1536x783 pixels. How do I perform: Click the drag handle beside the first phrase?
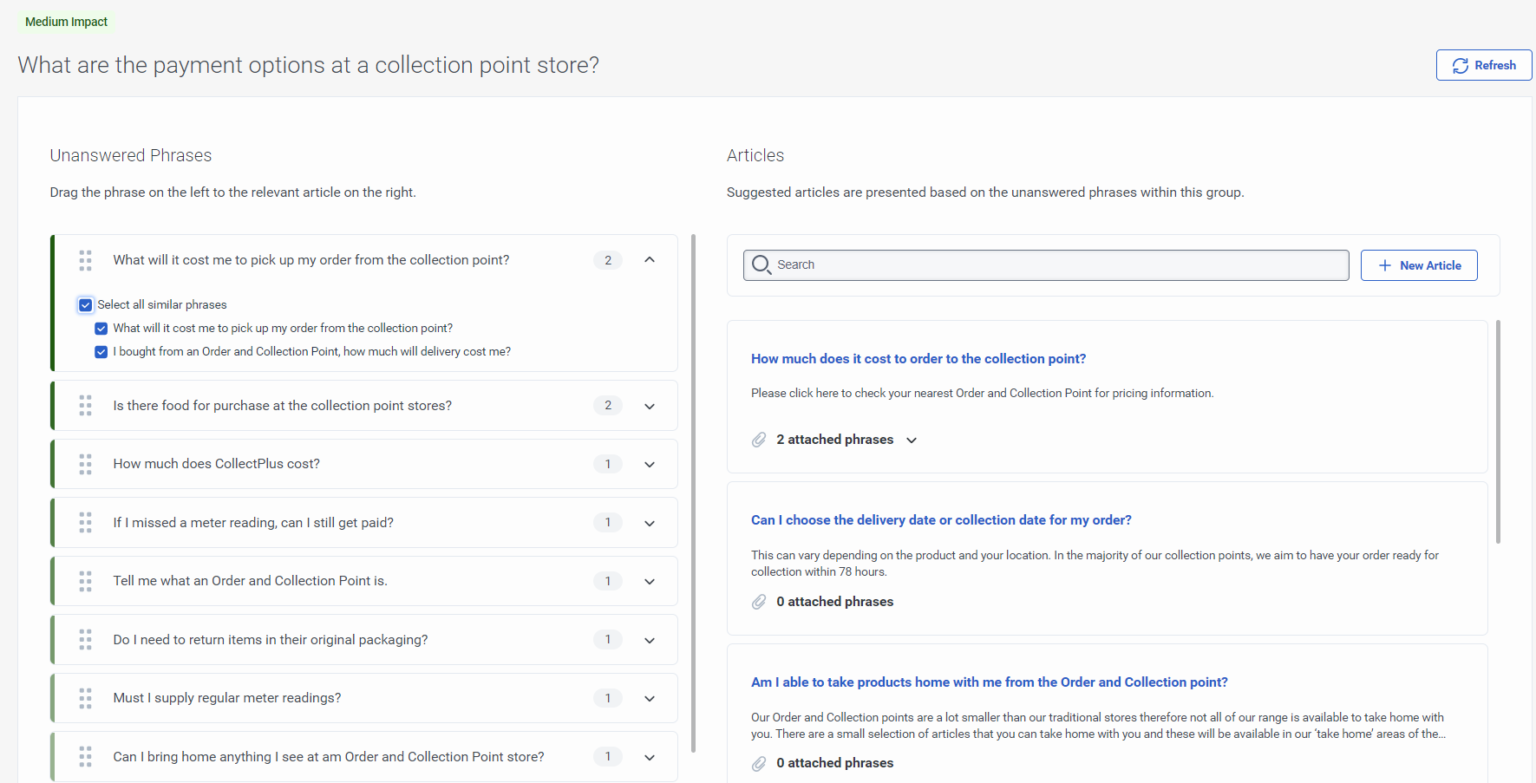[x=85, y=260]
